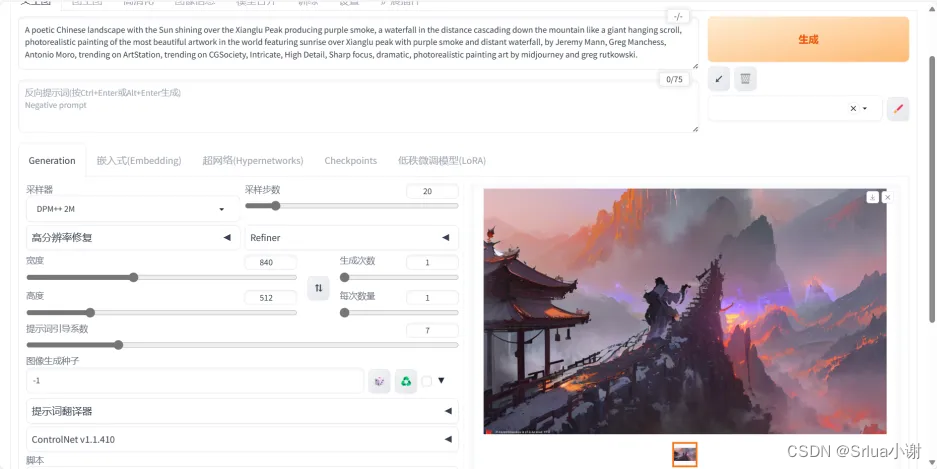The width and height of the screenshot is (937, 469).
Task: Switch to the 嵌入式(Embedding) tab
Action: coord(139,161)
